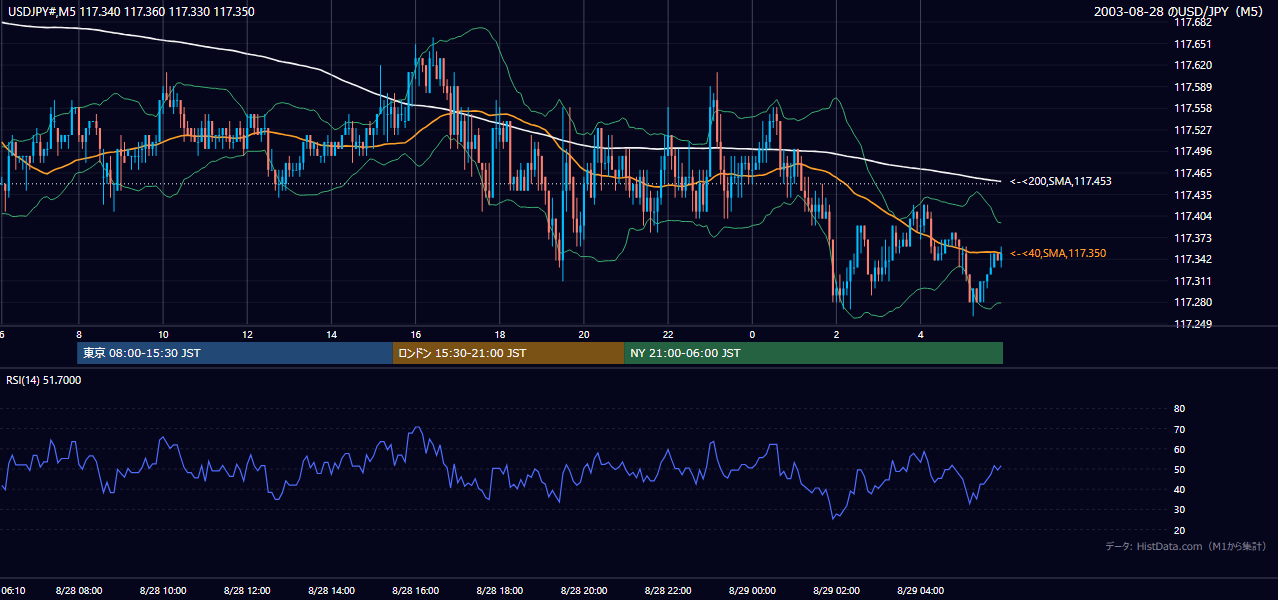Click RSI scale level 20
Image resolution: width=1278 pixels, height=600 pixels.
[x=1179, y=530]
